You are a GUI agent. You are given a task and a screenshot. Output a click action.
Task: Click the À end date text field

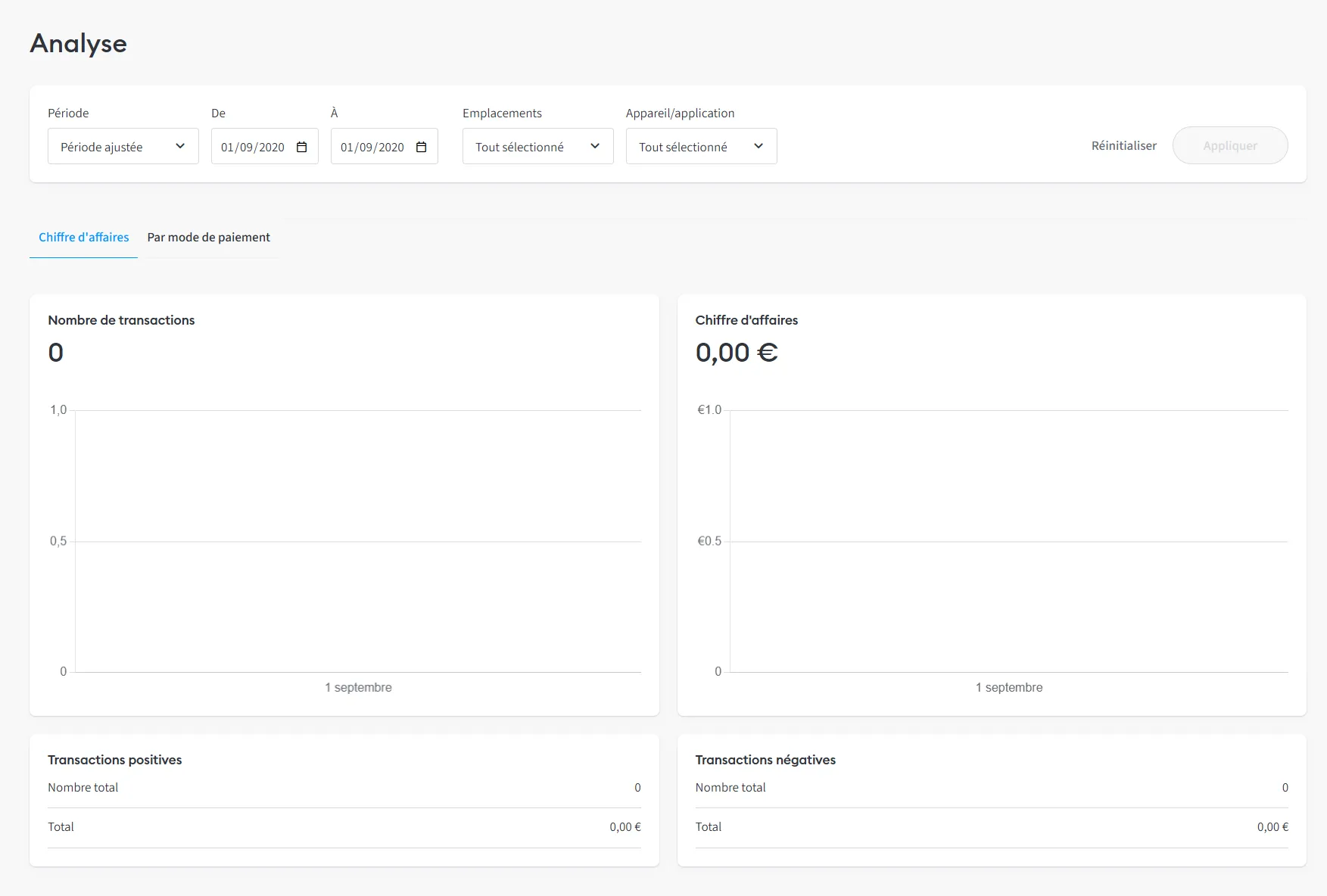(372, 147)
